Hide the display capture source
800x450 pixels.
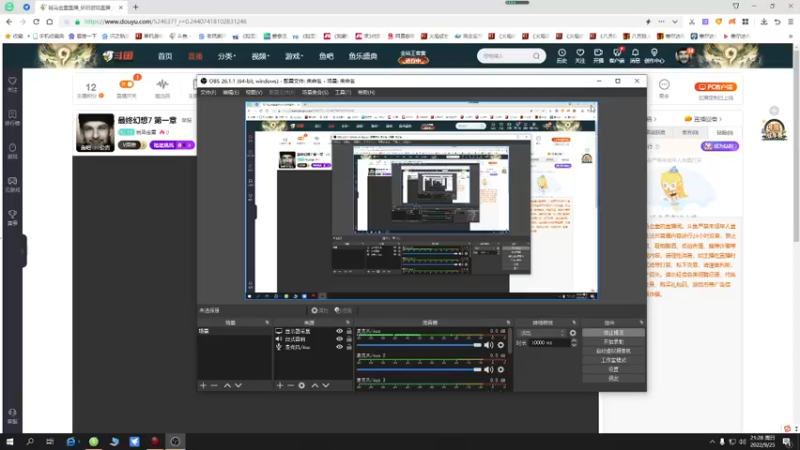tap(339, 331)
